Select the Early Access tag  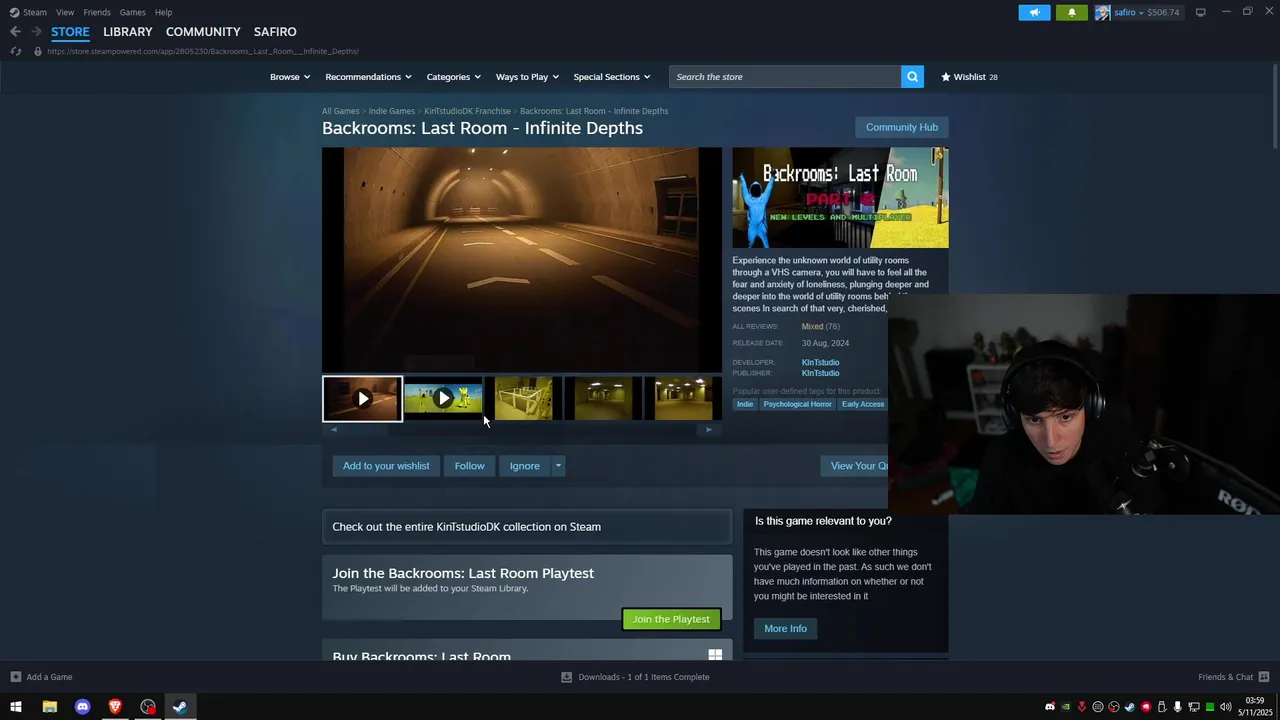[862, 404]
